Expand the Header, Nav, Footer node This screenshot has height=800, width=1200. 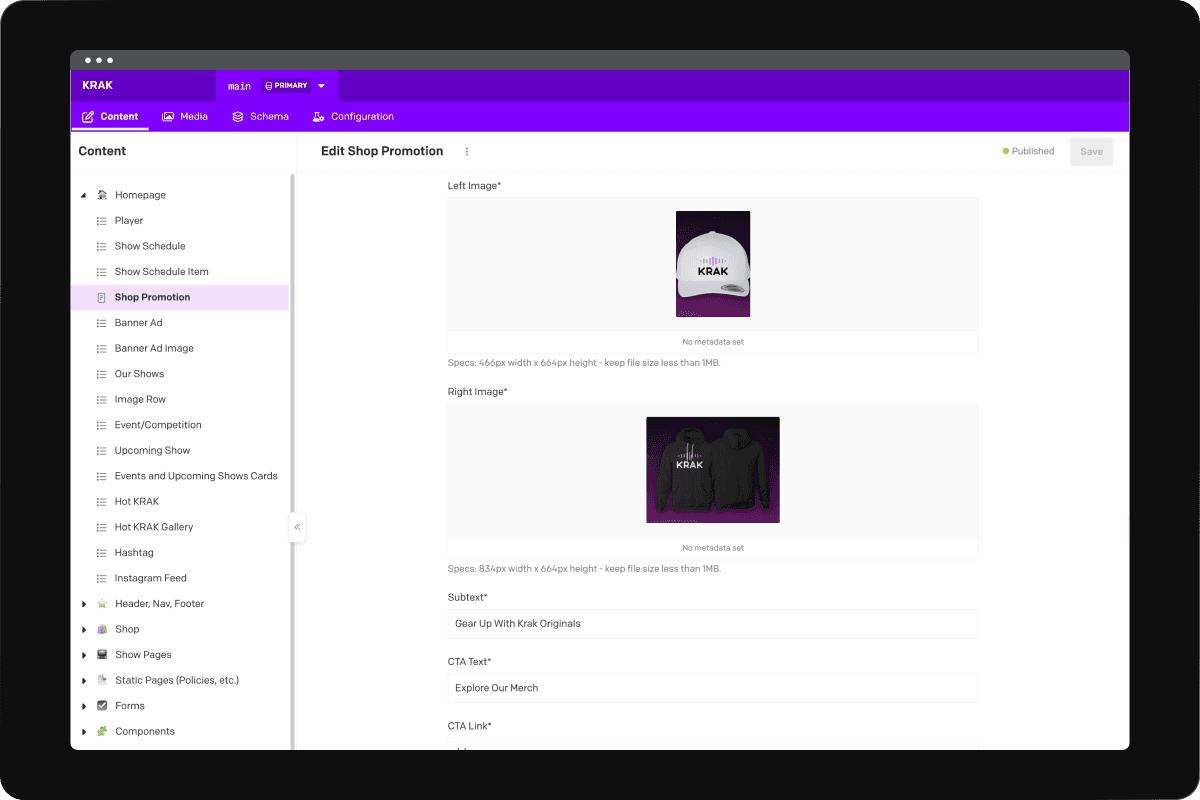84,604
